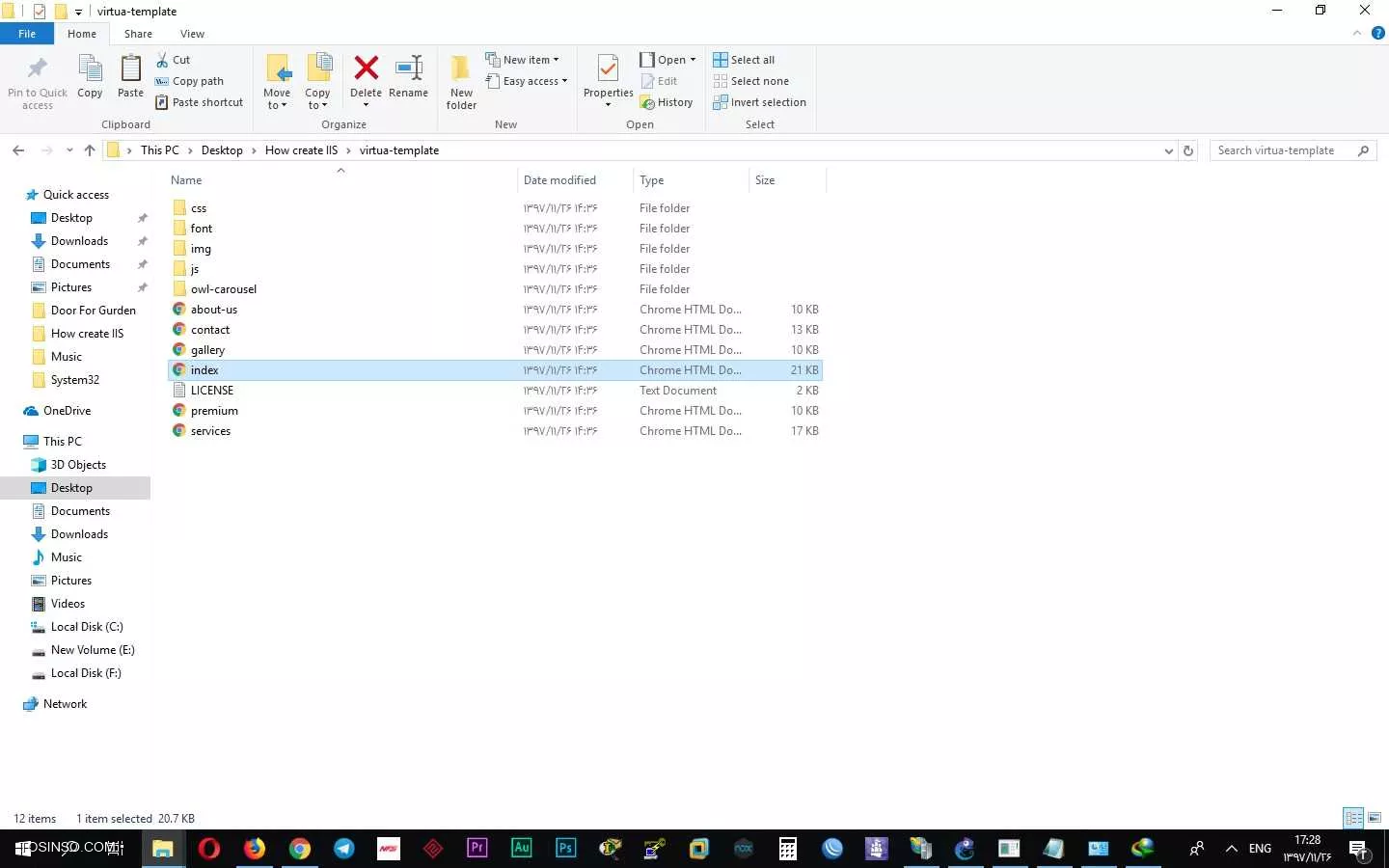Refresh the address bar location
Screen dimensions: 1389x868
(1188, 150)
